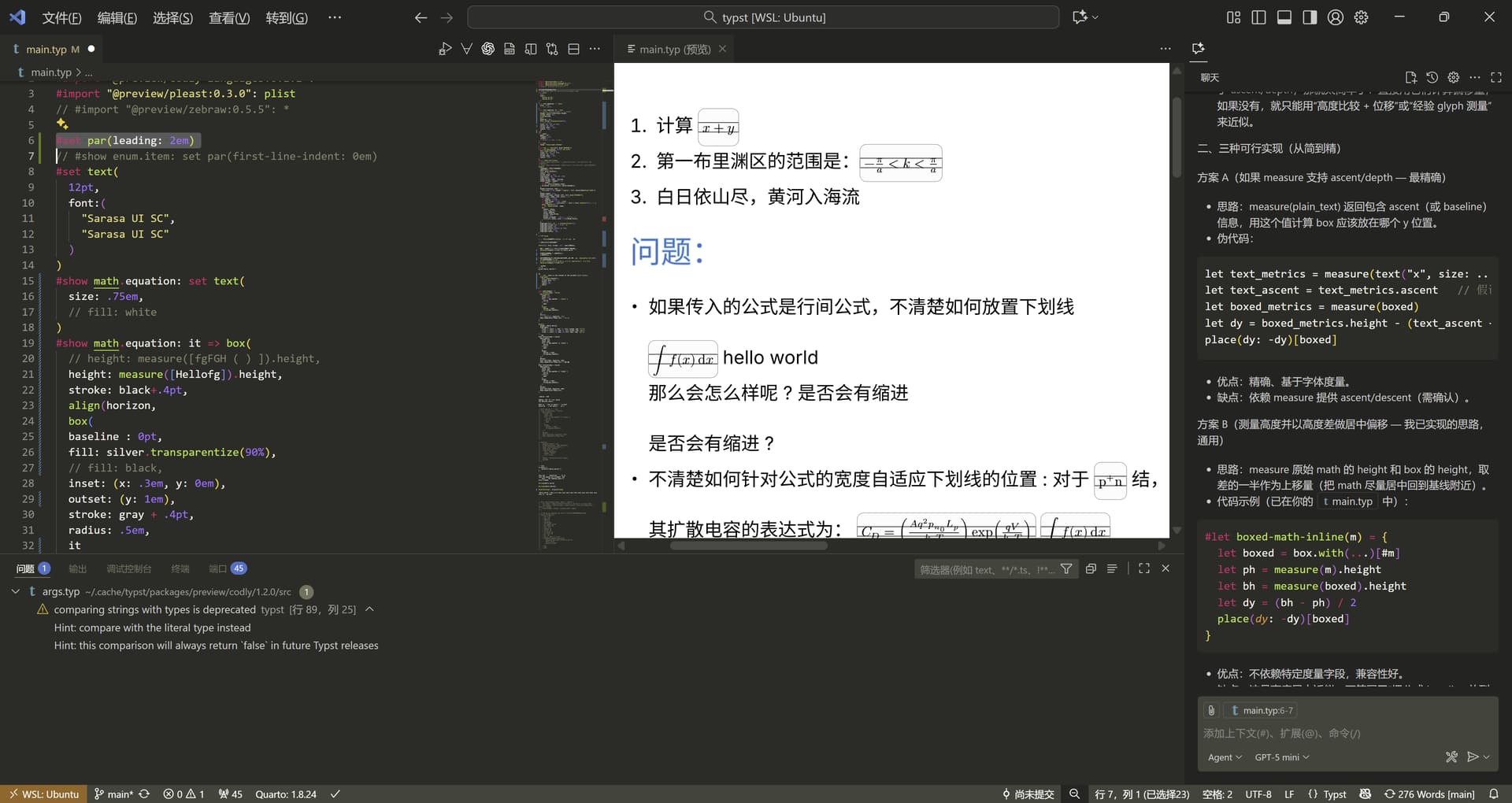Open the preview-to-side icon in editor toolbar
The height and width of the screenshot is (803, 1512).
(531, 49)
